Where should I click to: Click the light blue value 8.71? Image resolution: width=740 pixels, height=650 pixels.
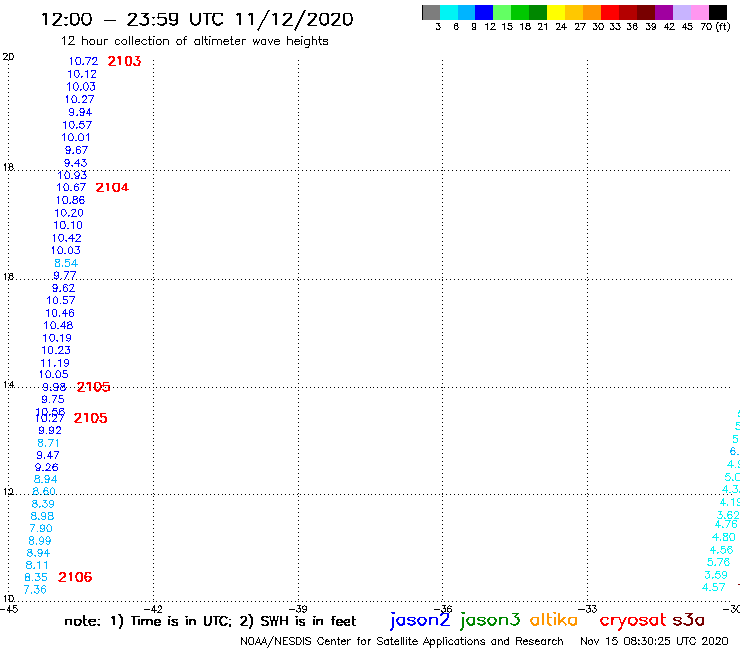[x=48, y=443]
